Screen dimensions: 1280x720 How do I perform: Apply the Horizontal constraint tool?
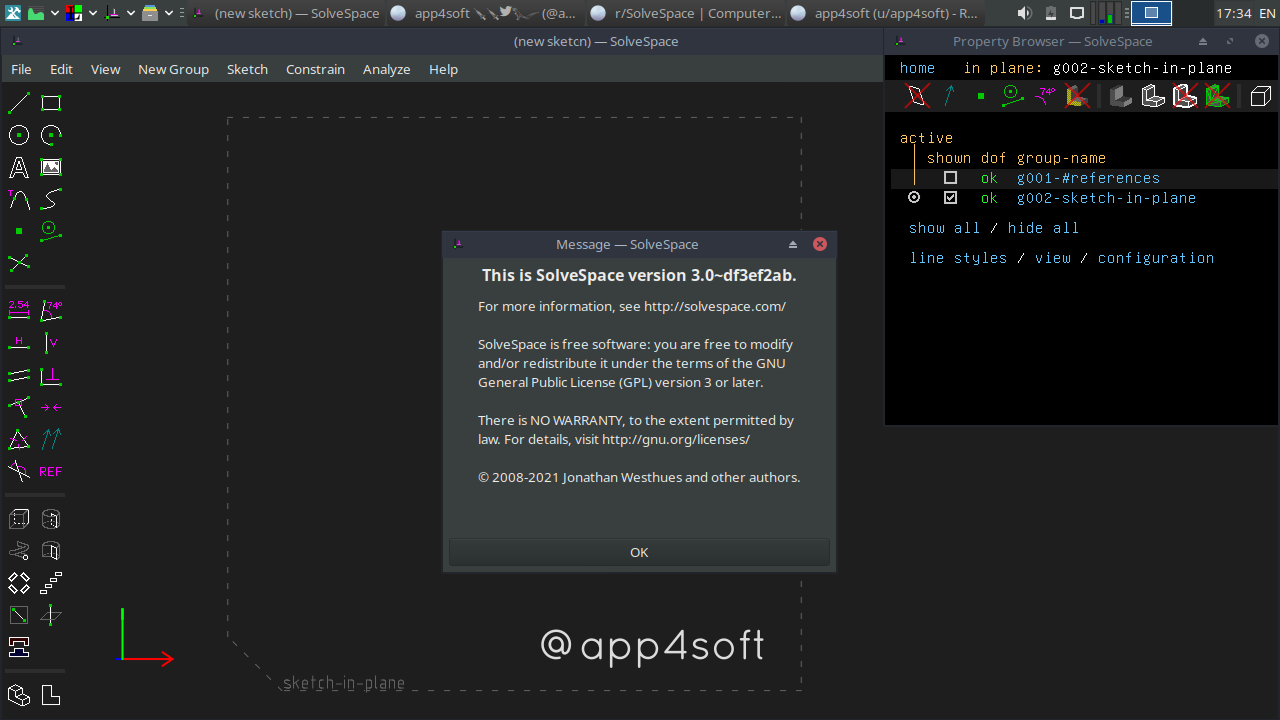pyautogui.click(x=18, y=343)
